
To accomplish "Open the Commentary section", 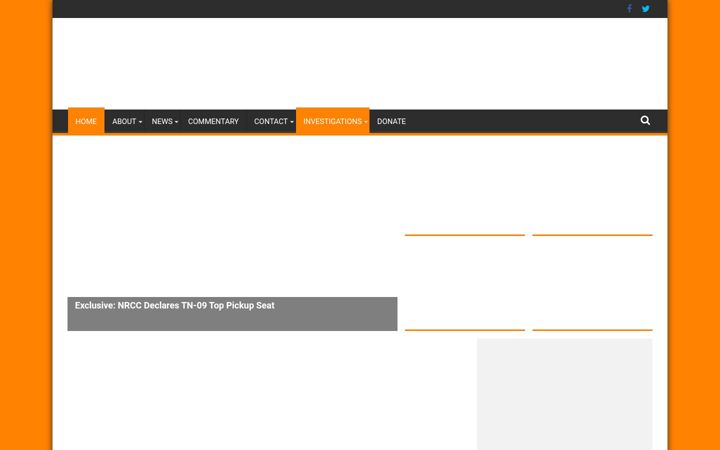I will (213, 121).
